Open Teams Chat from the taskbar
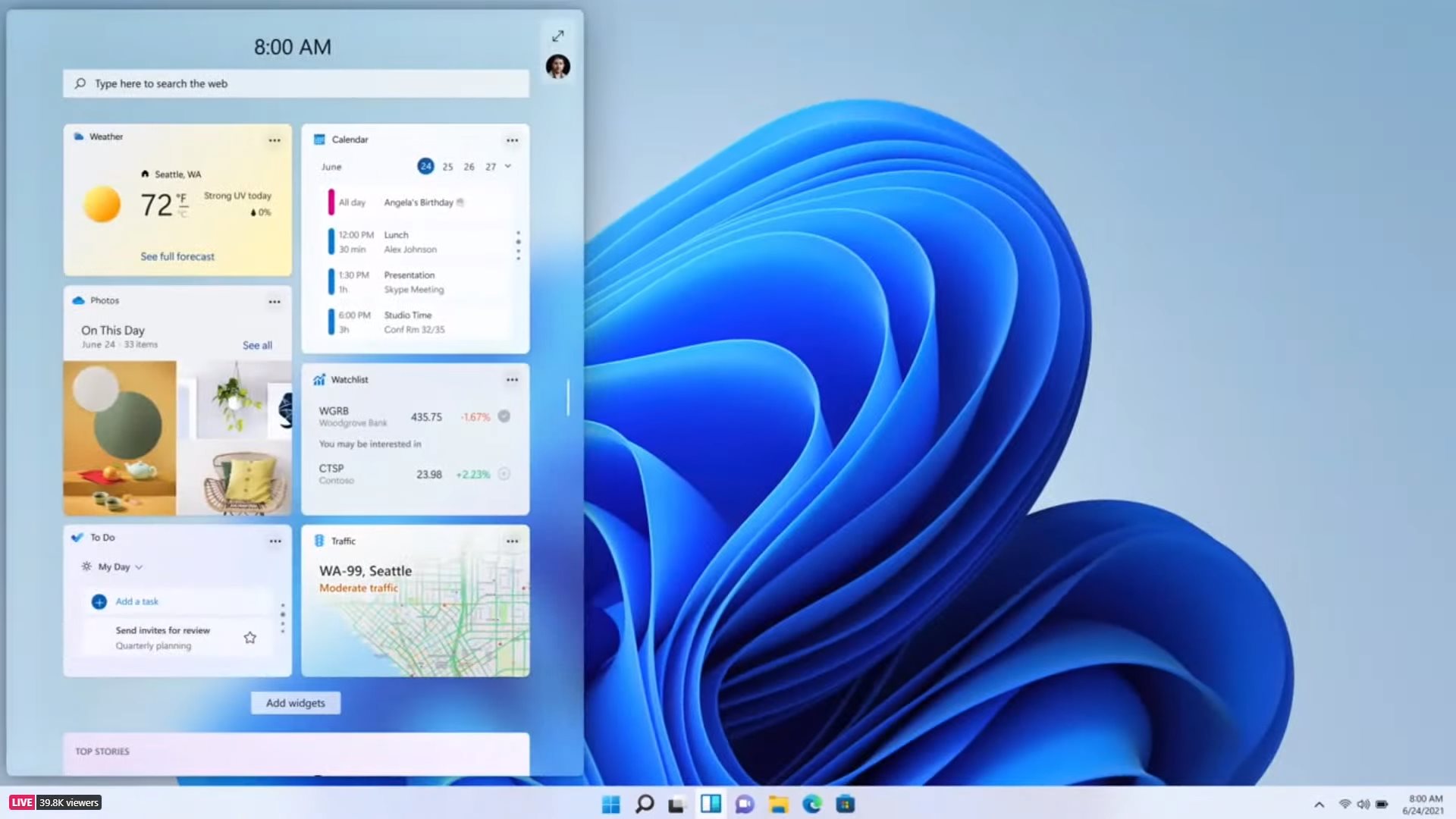The height and width of the screenshot is (819, 1456). (x=745, y=805)
